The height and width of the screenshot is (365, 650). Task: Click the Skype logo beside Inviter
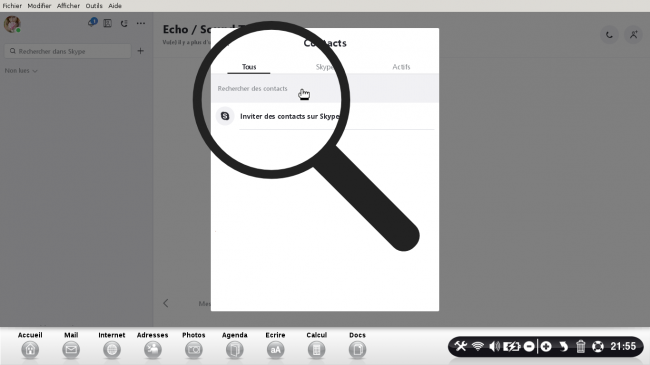225,116
